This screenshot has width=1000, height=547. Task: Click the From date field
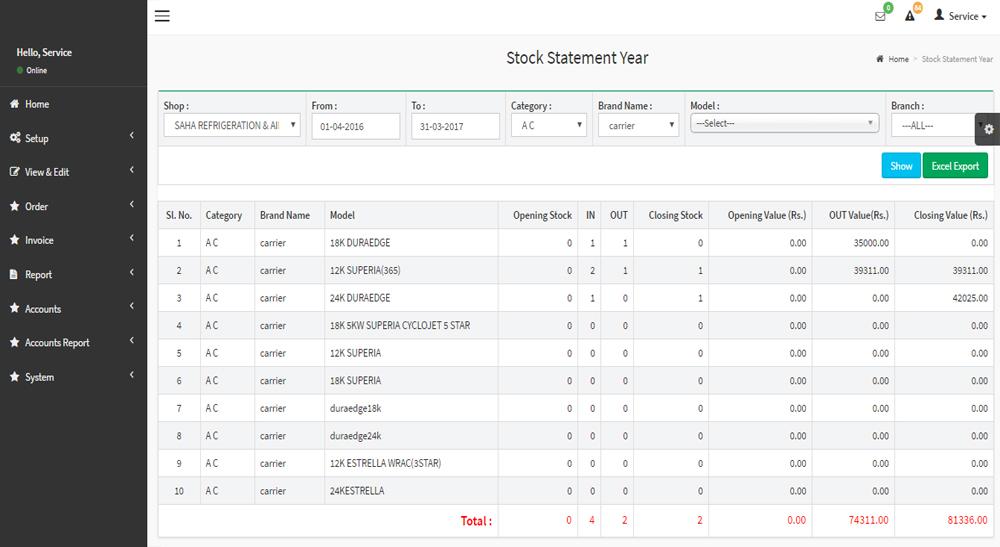pos(356,126)
